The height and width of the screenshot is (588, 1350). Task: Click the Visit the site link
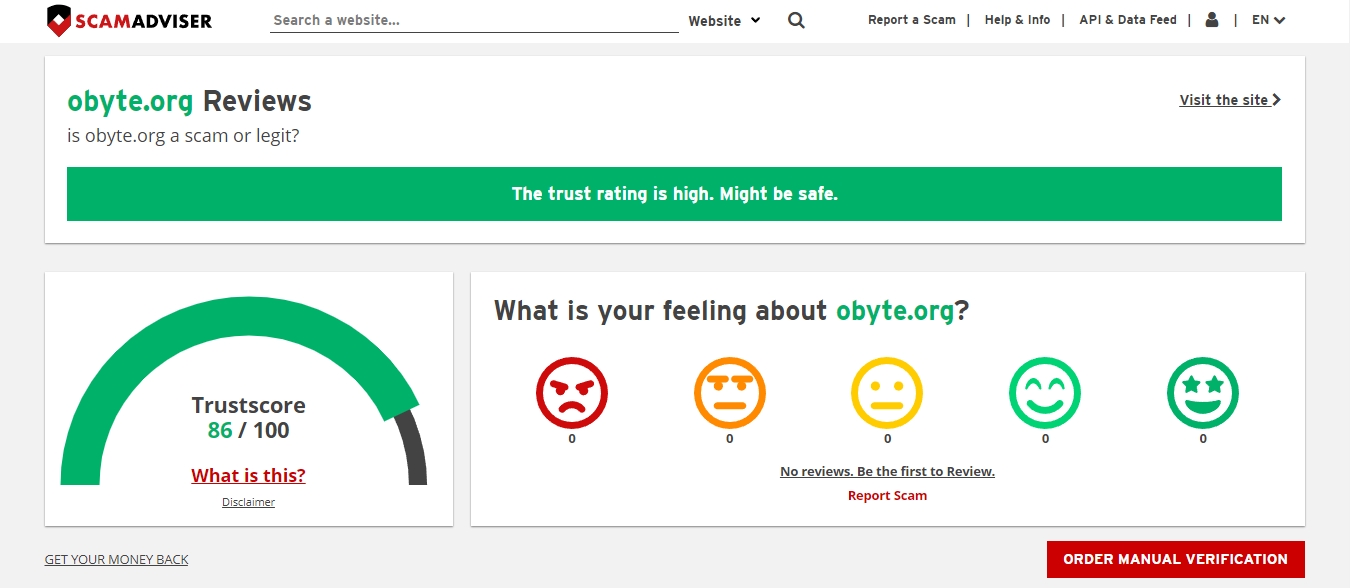[1229, 100]
